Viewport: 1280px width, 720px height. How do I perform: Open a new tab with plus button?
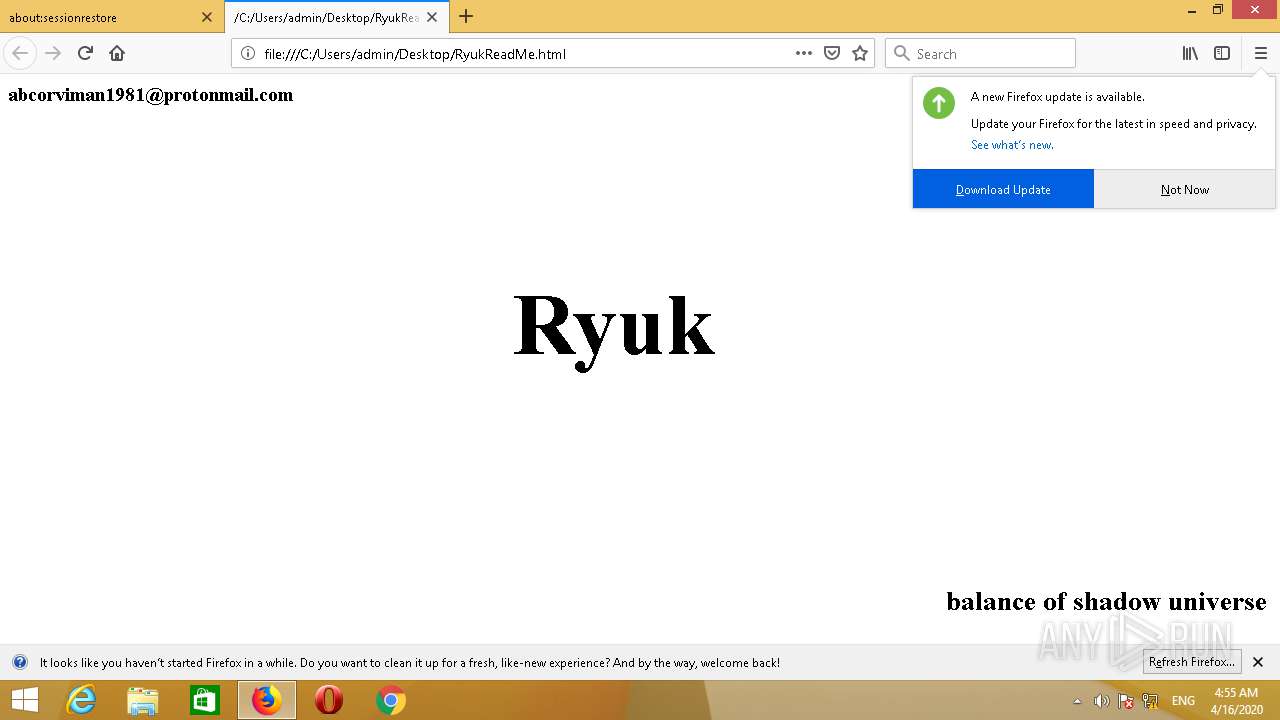coord(466,16)
